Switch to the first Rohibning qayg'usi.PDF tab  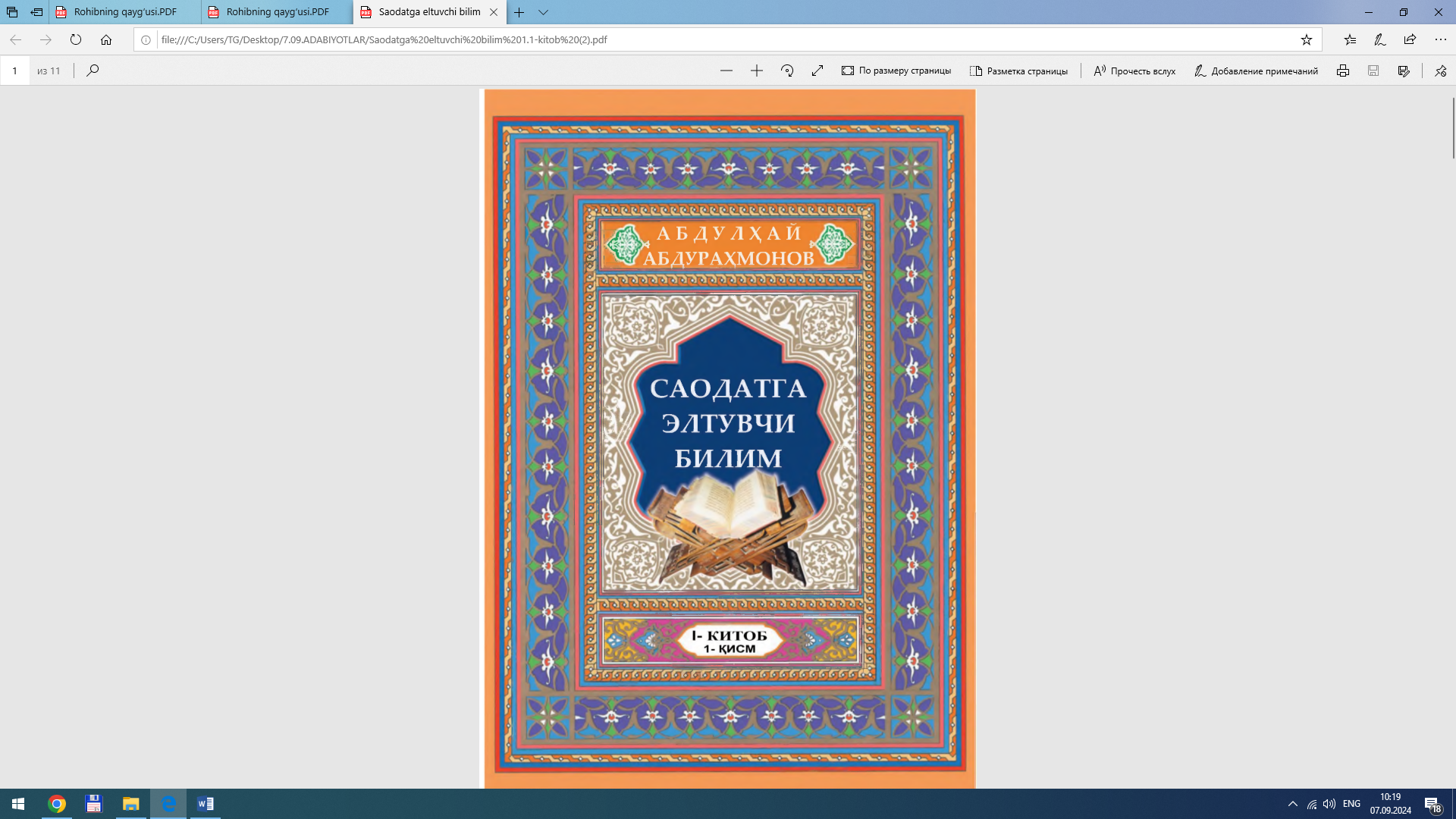pyautogui.click(x=125, y=12)
